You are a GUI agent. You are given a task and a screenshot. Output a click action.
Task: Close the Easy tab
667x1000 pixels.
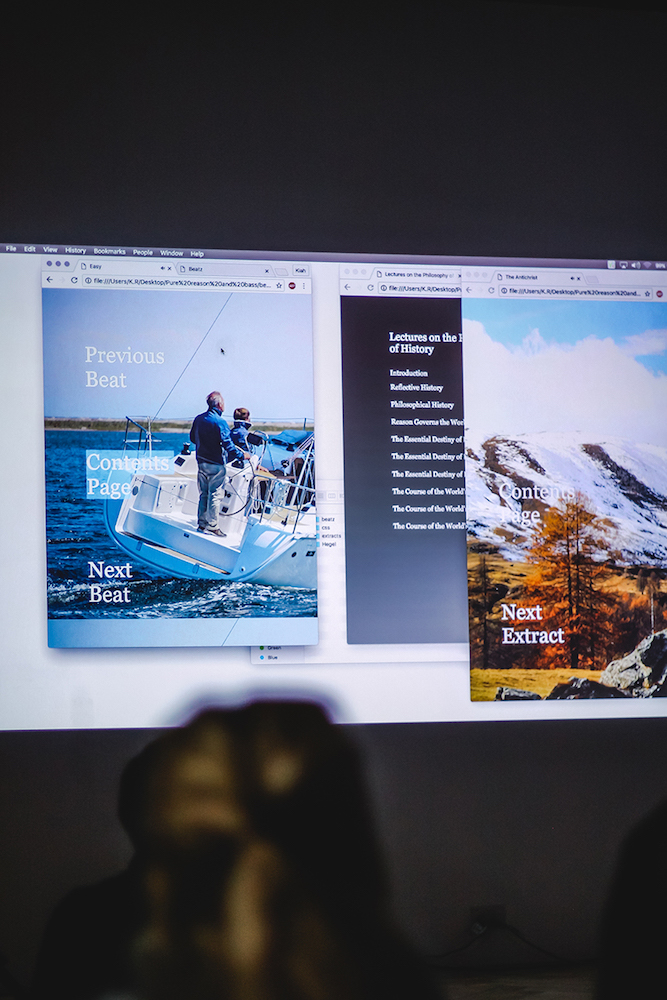pos(169,268)
